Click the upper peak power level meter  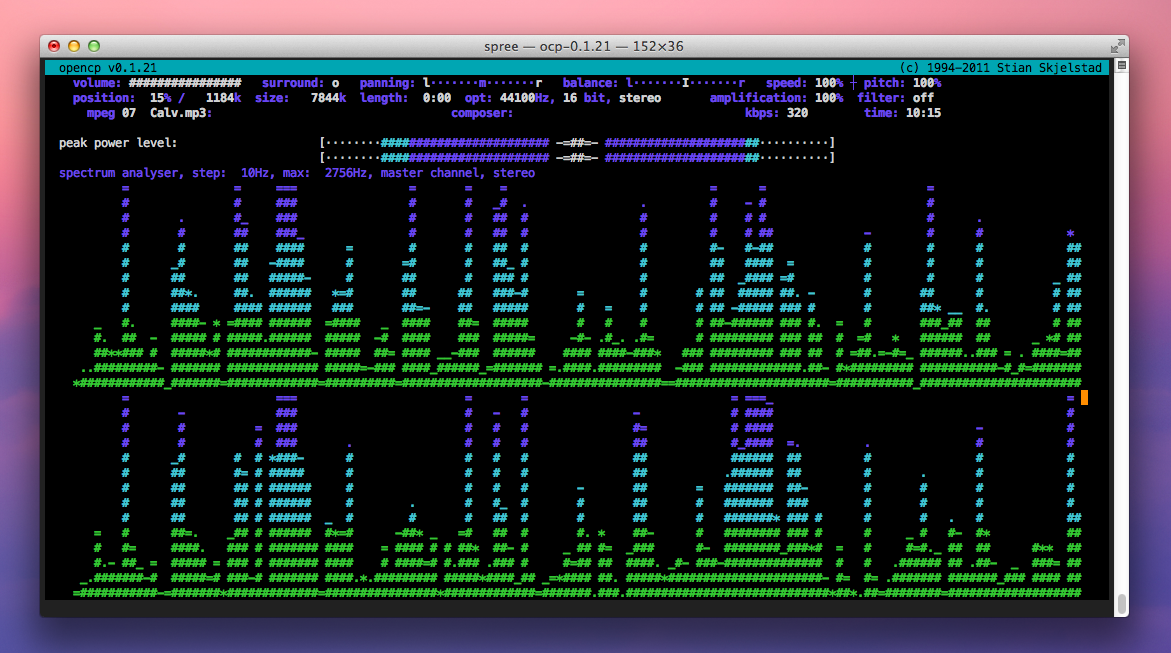pyautogui.click(x=577, y=143)
